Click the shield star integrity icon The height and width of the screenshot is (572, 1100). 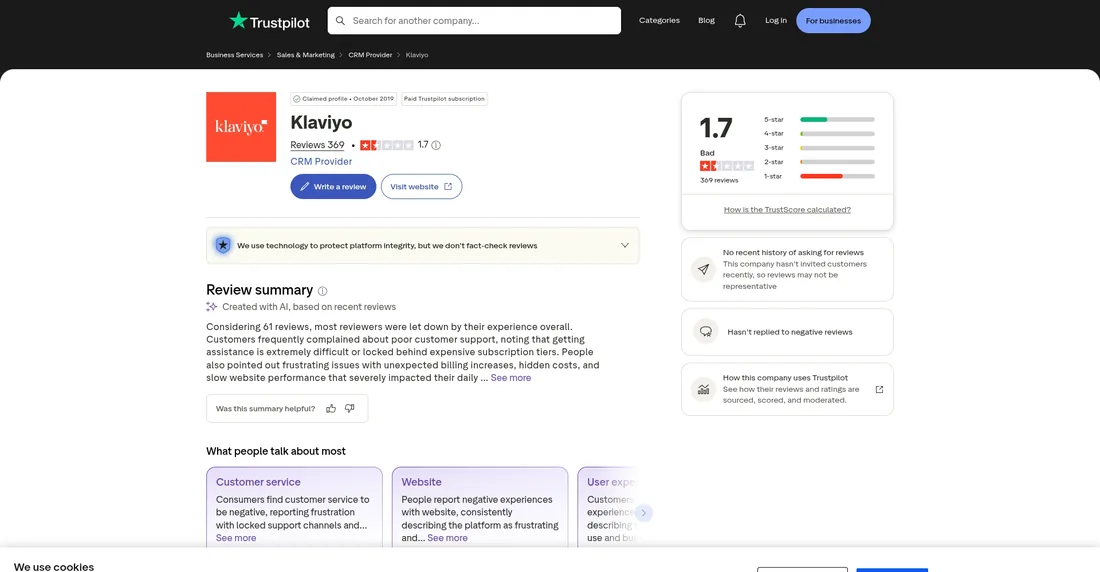pyautogui.click(x=222, y=245)
